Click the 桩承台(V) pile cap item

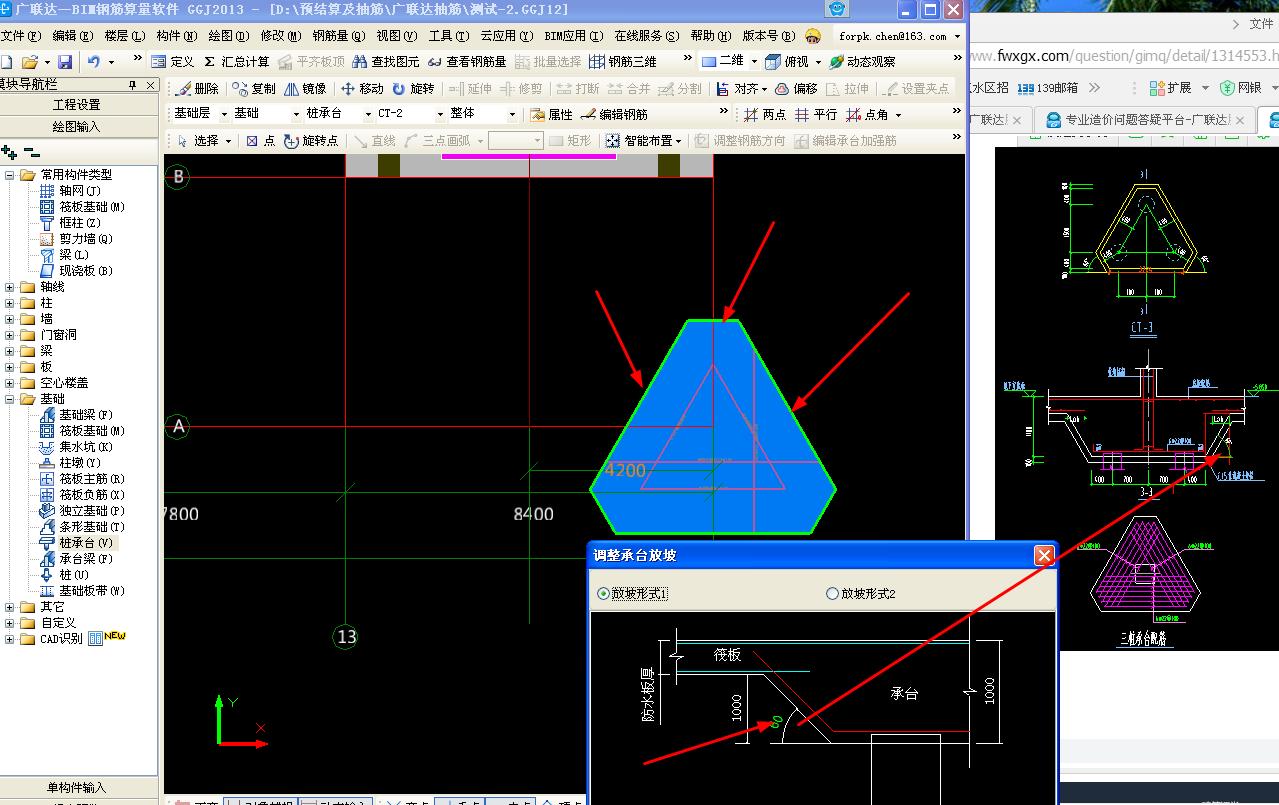point(76,543)
